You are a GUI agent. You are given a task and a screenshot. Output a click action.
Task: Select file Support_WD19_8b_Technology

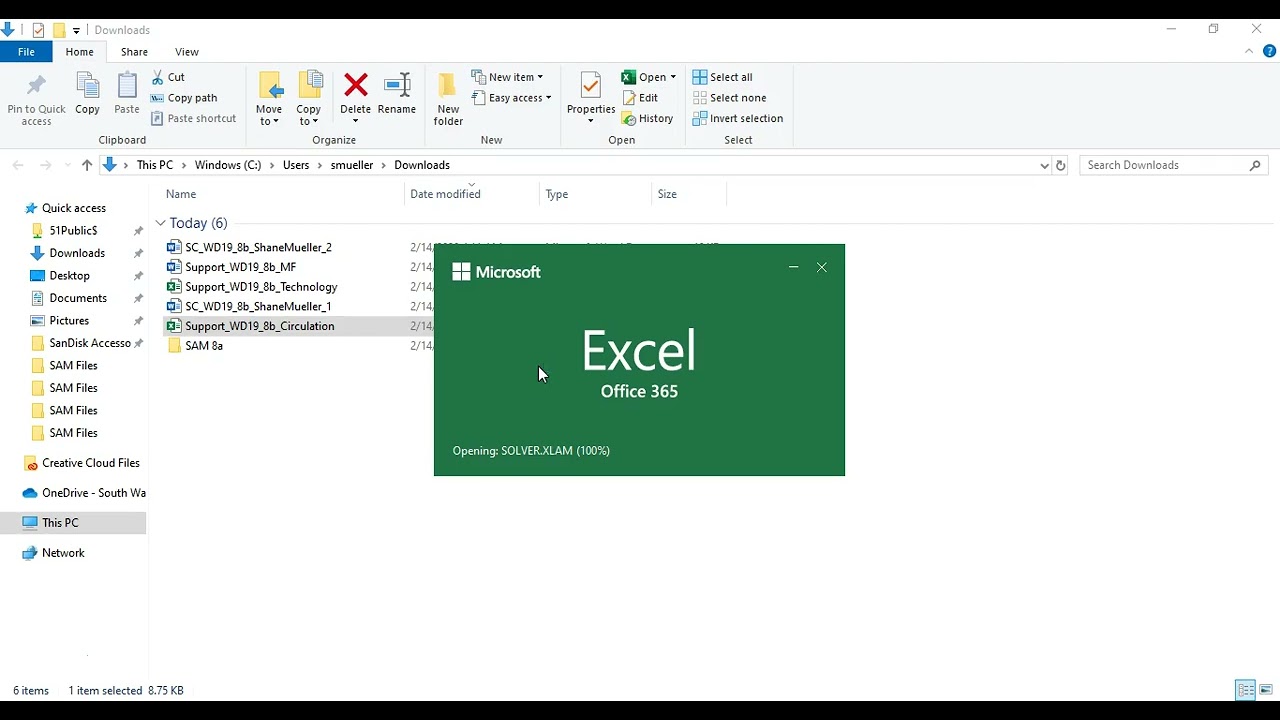tap(261, 287)
